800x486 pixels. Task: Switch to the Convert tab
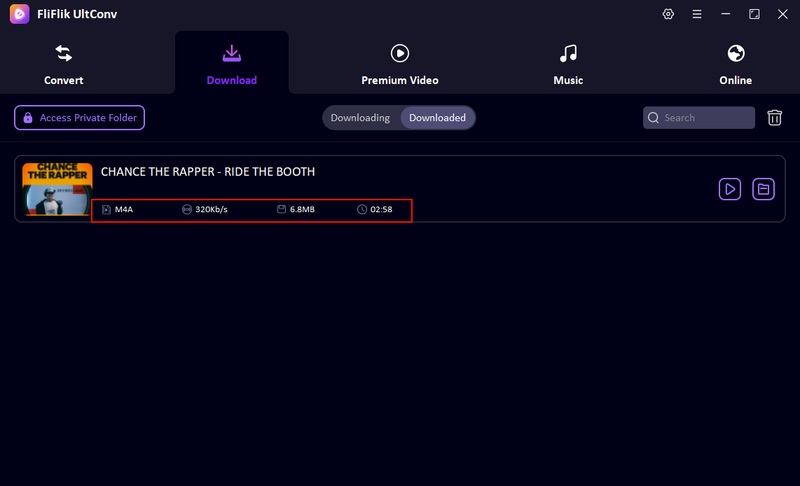click(63, 65)
